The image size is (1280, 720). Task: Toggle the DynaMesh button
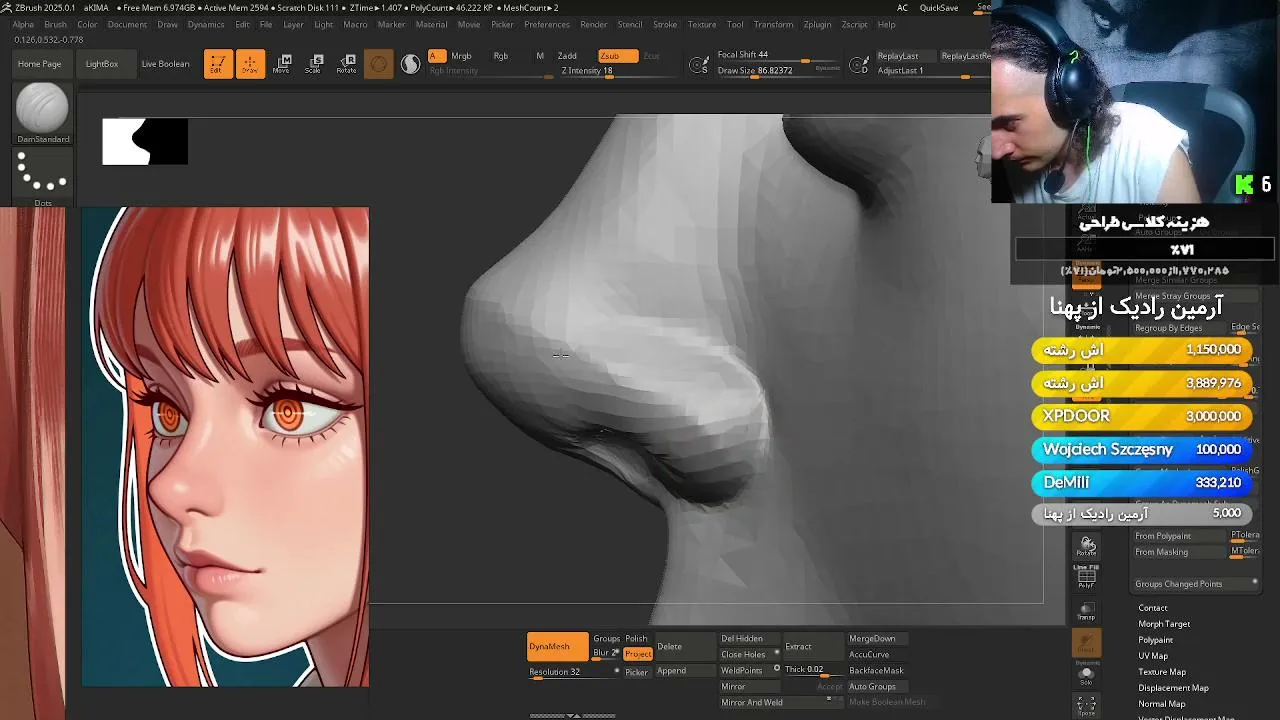(557, 647)
